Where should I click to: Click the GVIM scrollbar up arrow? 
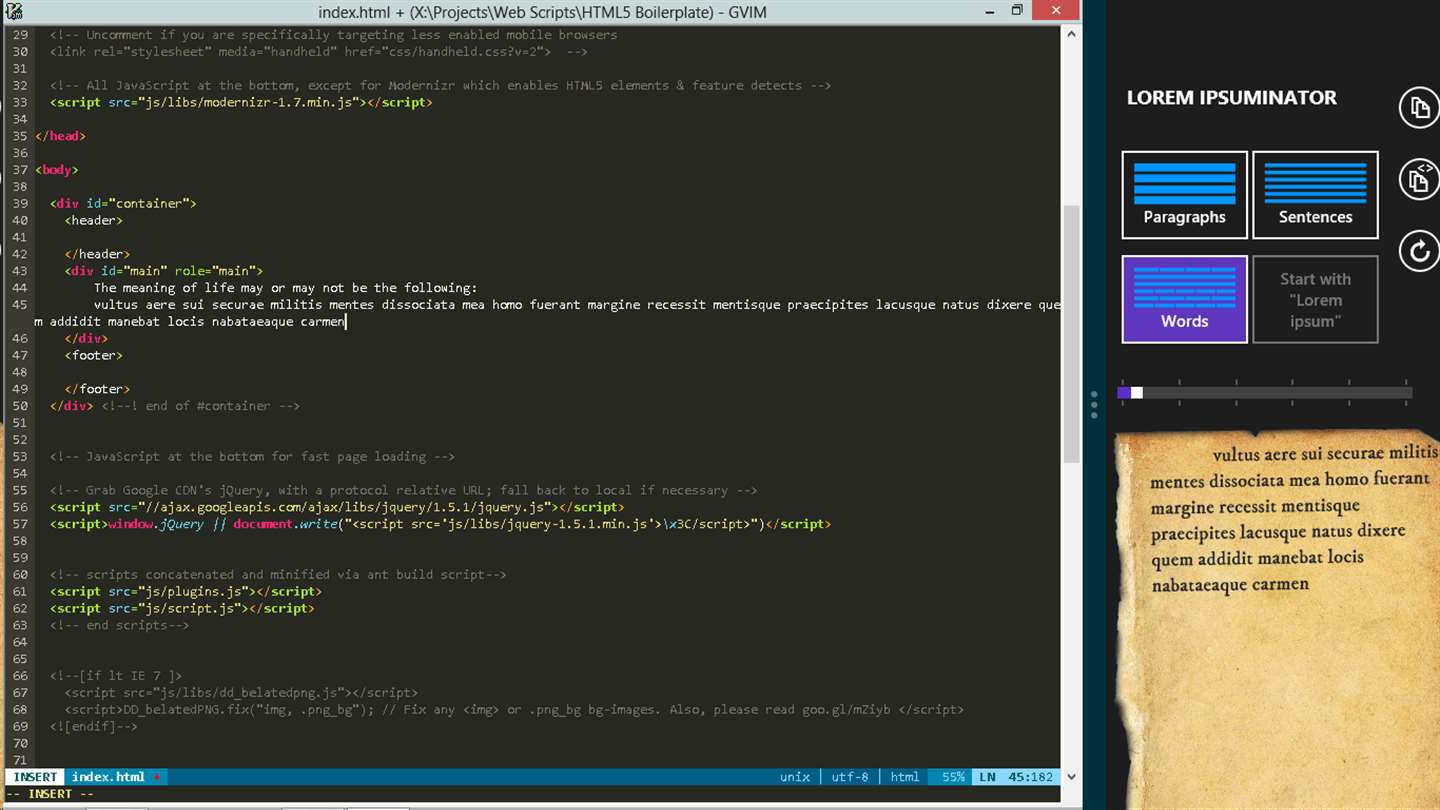click(1071, 34)
